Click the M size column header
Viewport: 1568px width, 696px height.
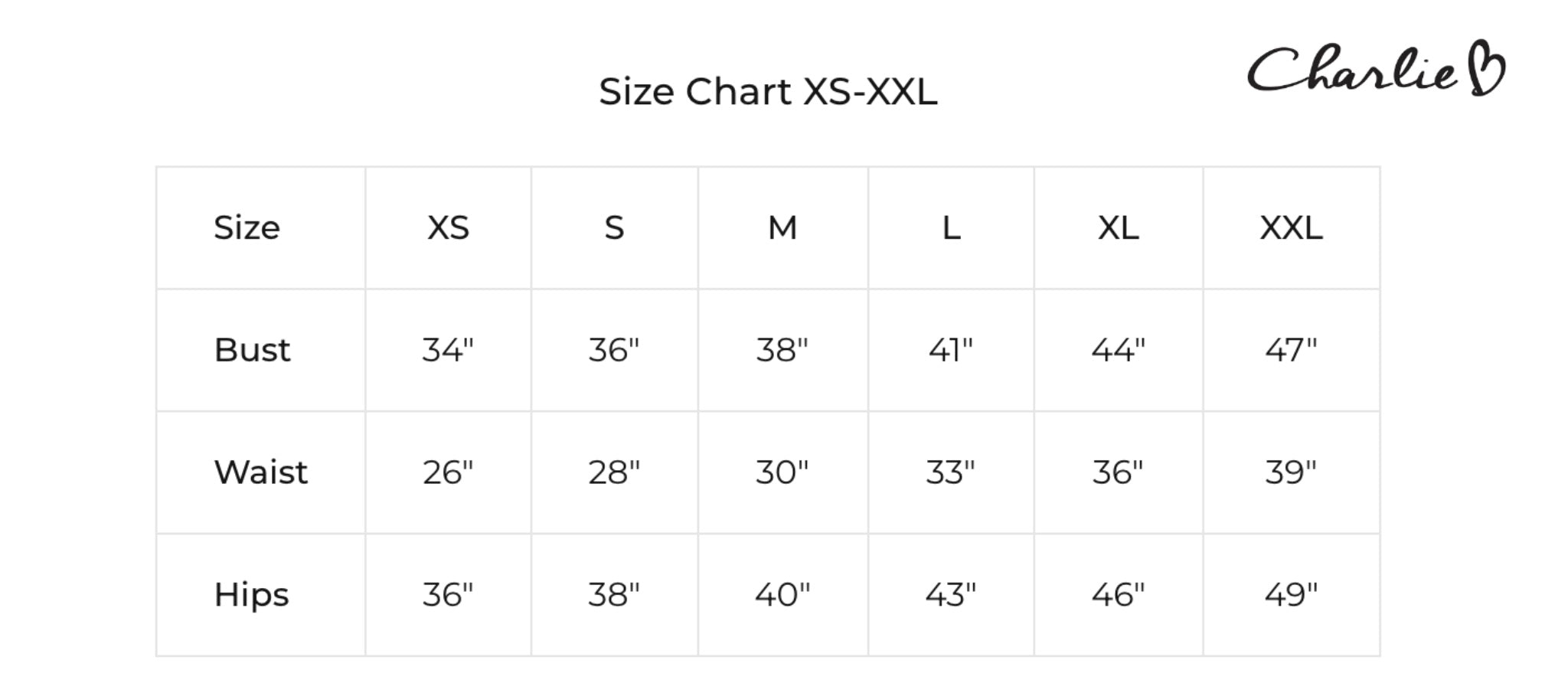(782, 227)
